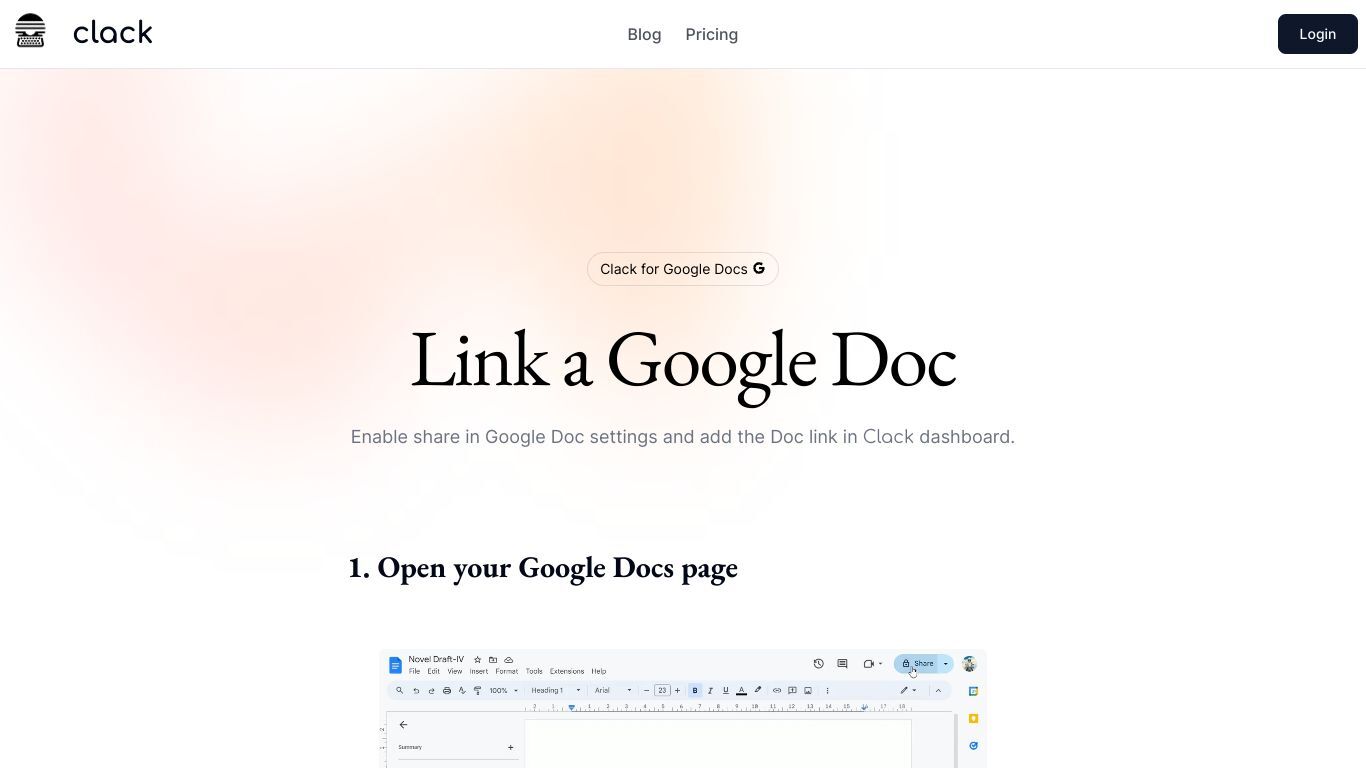Click the search magnifier in Docs toolbar
Image resolution: width=1366 pixels, height=768 pixels.
click(x=400, y=690)
